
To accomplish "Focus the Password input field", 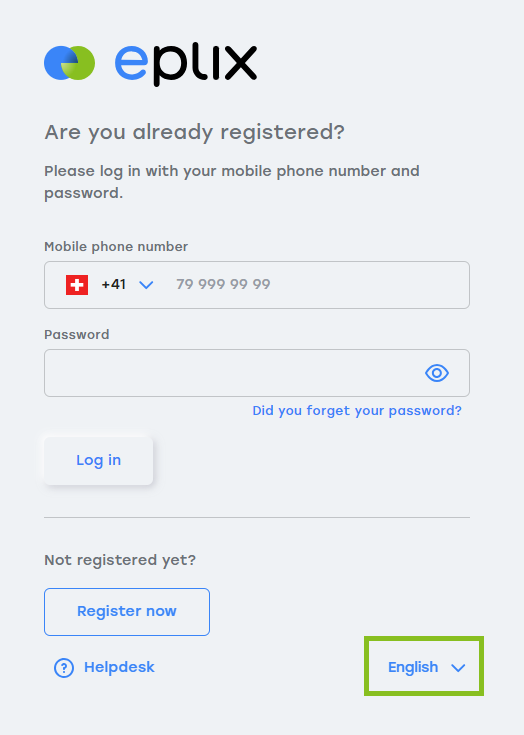I will [257, 373].
